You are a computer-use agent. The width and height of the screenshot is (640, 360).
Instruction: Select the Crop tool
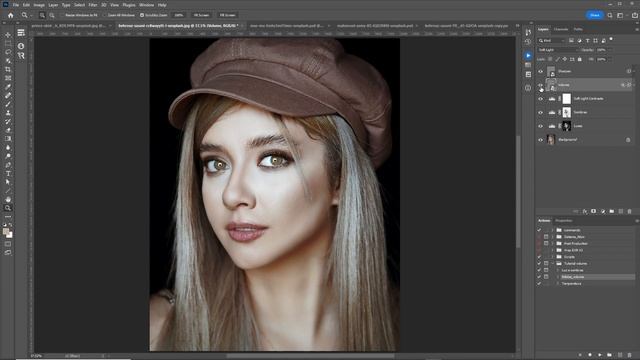(x=8, y=69)
